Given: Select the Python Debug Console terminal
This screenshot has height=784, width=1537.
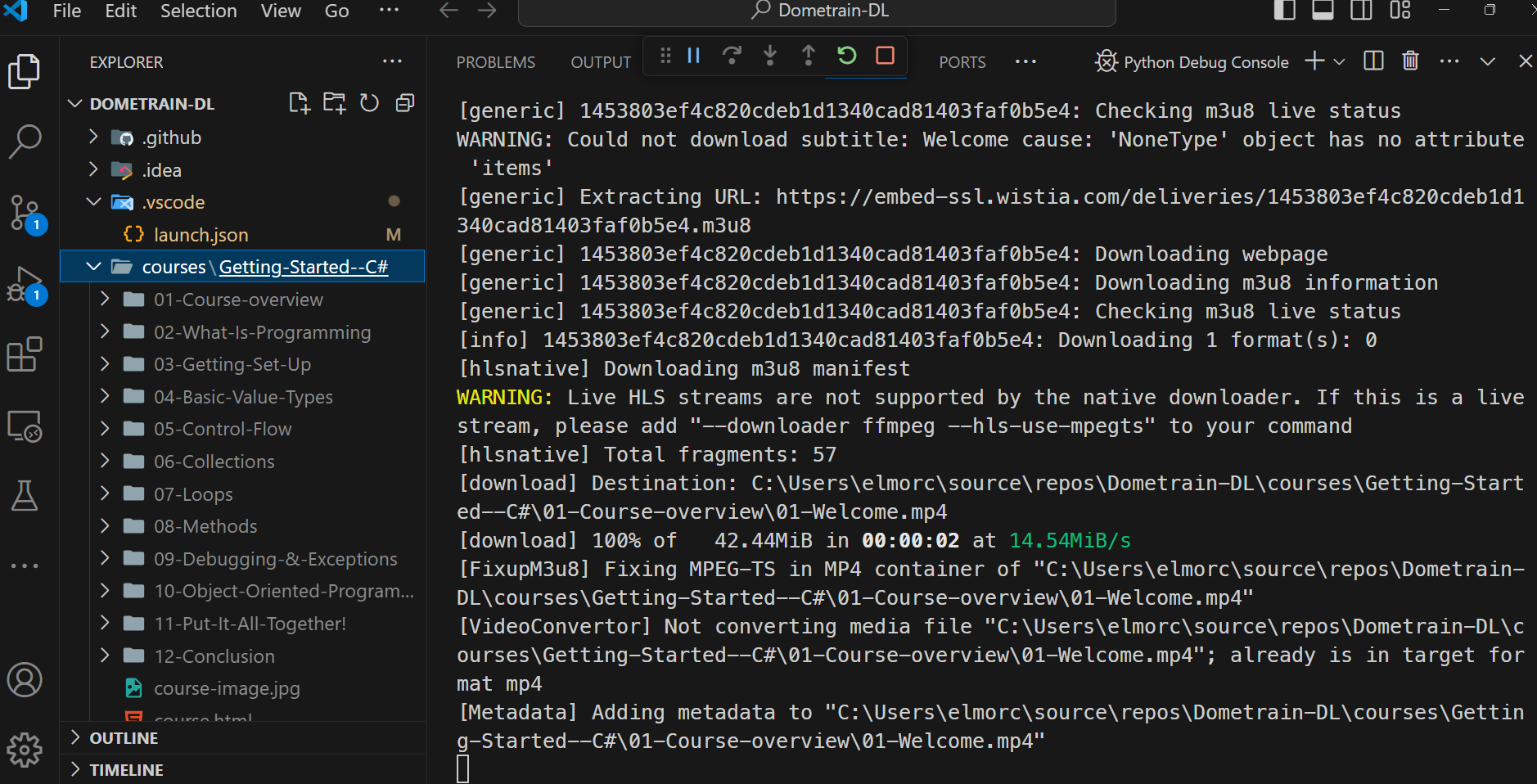Looking at the screenshot, I should pyautogui.click(x=1192, y=62).
